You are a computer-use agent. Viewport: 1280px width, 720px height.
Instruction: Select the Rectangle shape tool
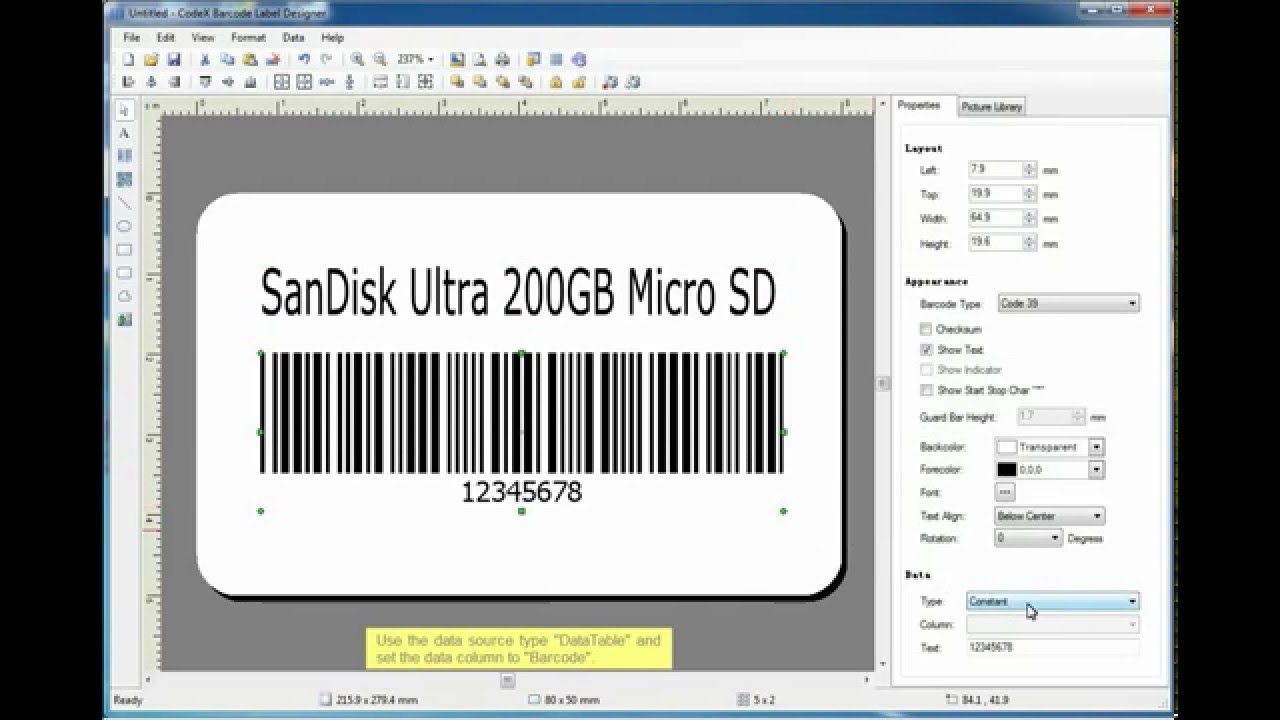pyautogui.click(x=124, y=250)
